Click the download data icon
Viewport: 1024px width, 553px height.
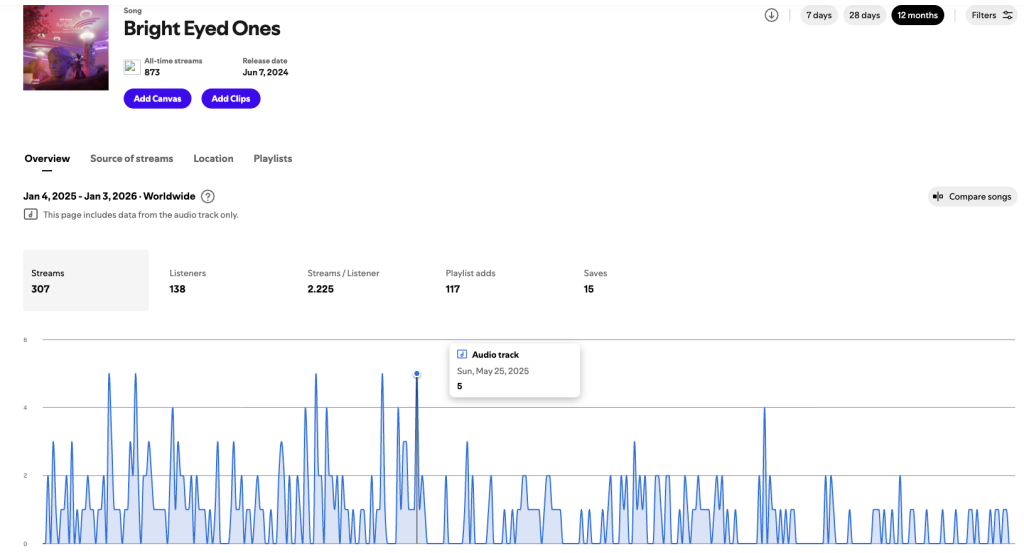coord(771,15)
